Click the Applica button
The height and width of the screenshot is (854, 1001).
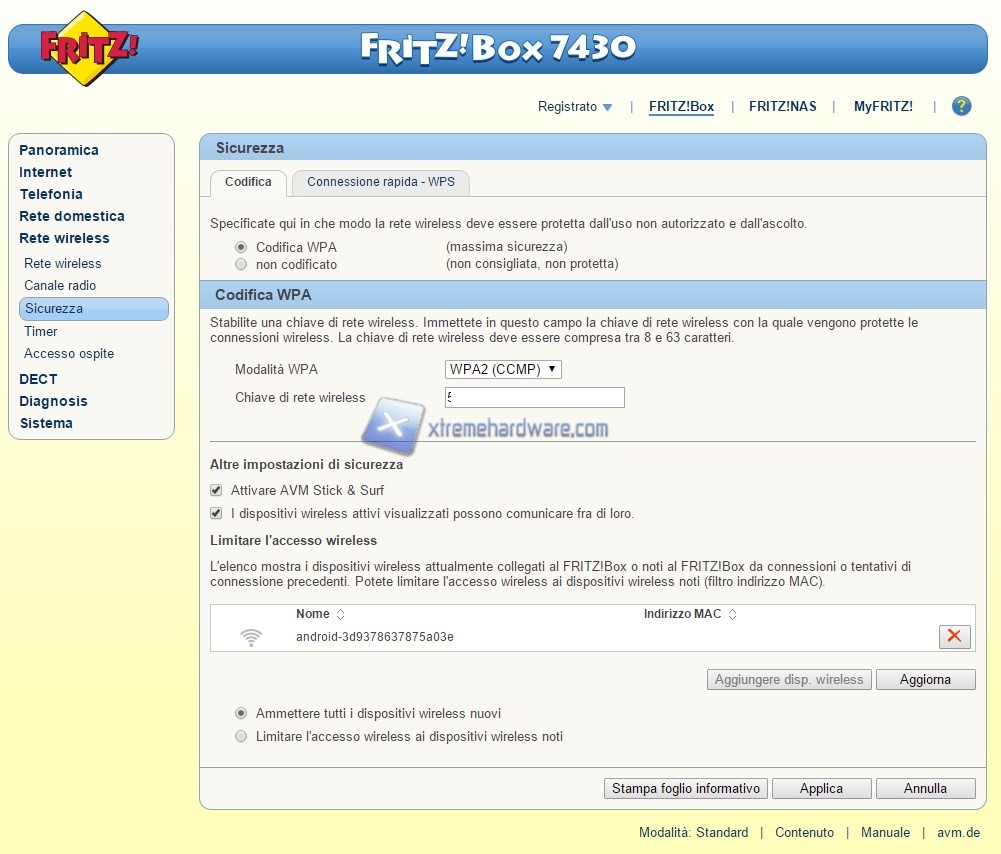click(821, 789)
